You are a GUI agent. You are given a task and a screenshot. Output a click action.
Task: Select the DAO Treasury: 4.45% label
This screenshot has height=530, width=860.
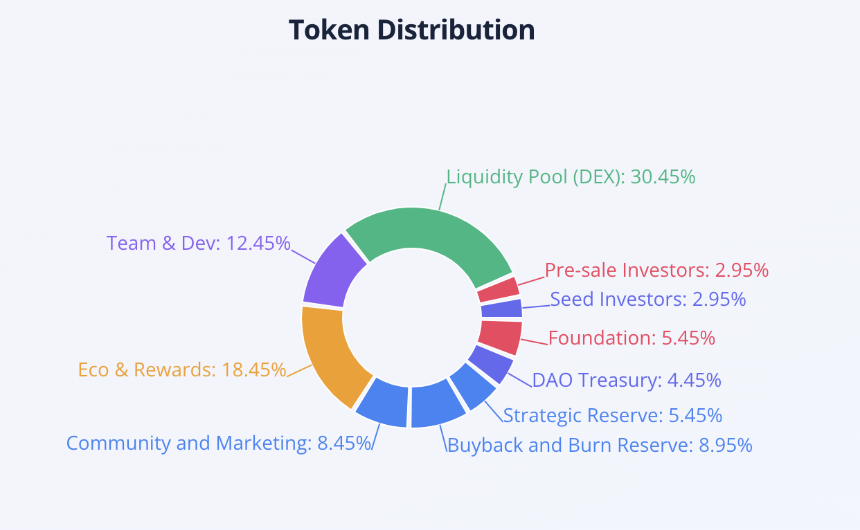626,380
